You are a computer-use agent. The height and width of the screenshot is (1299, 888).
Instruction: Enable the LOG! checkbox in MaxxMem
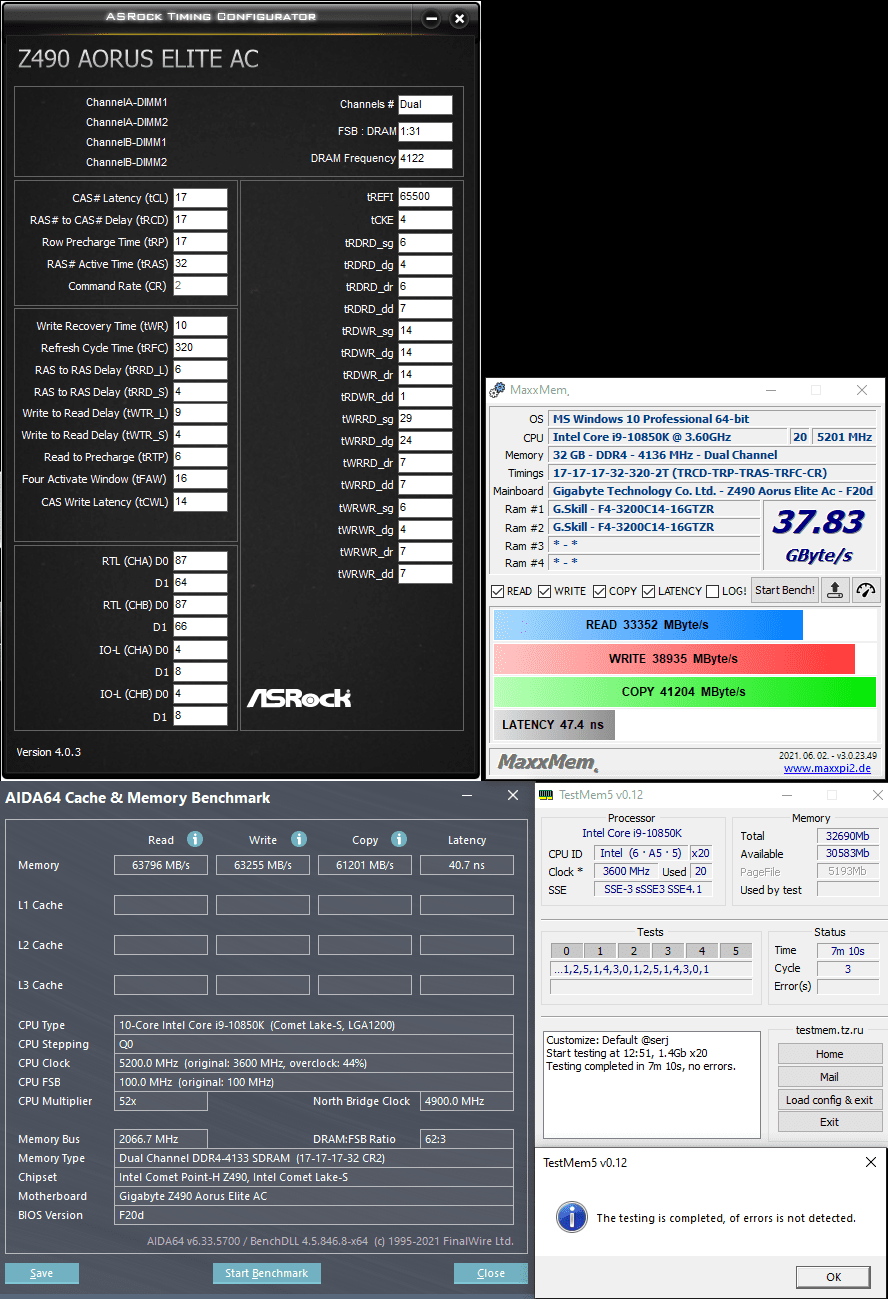[x=712, y=591]
